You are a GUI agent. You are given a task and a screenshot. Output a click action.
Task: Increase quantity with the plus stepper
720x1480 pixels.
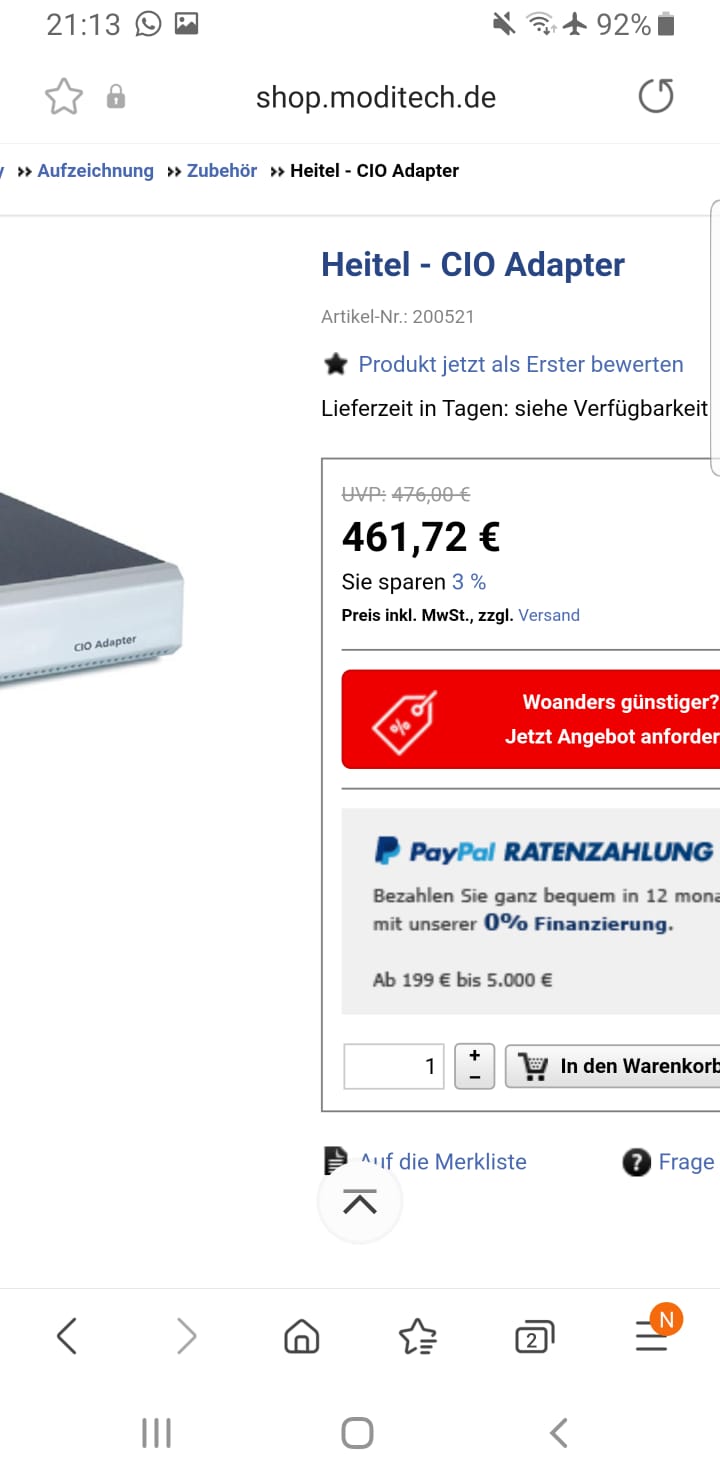(x=475, y=1056)
